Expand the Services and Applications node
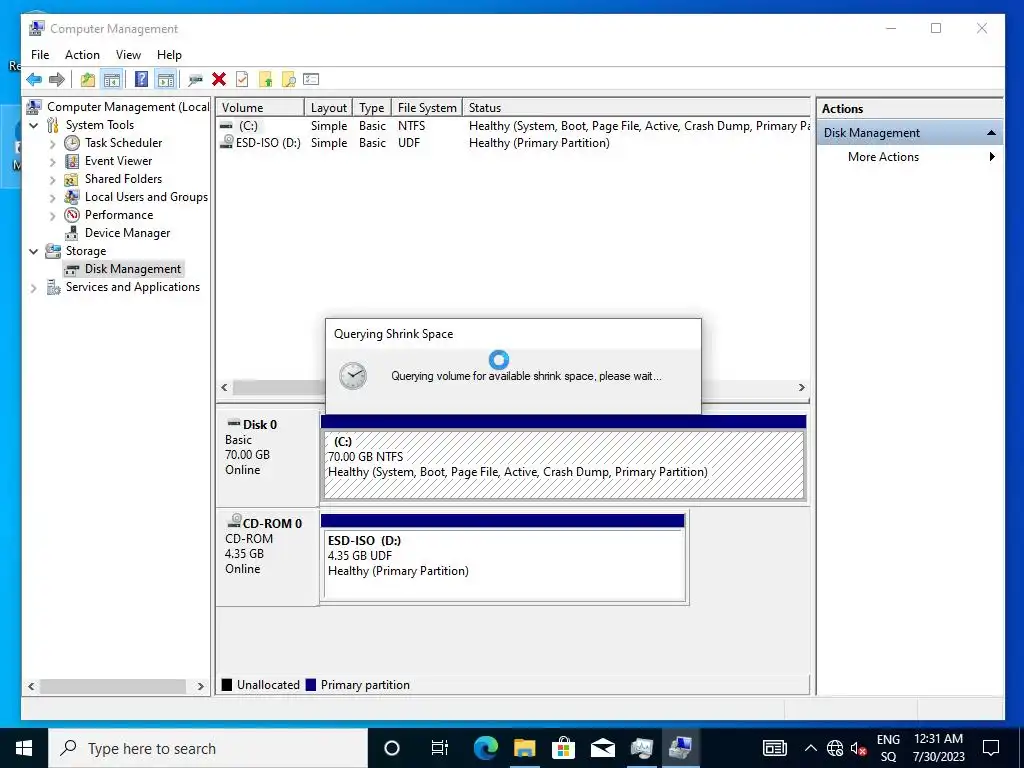 tap(34, 287)
